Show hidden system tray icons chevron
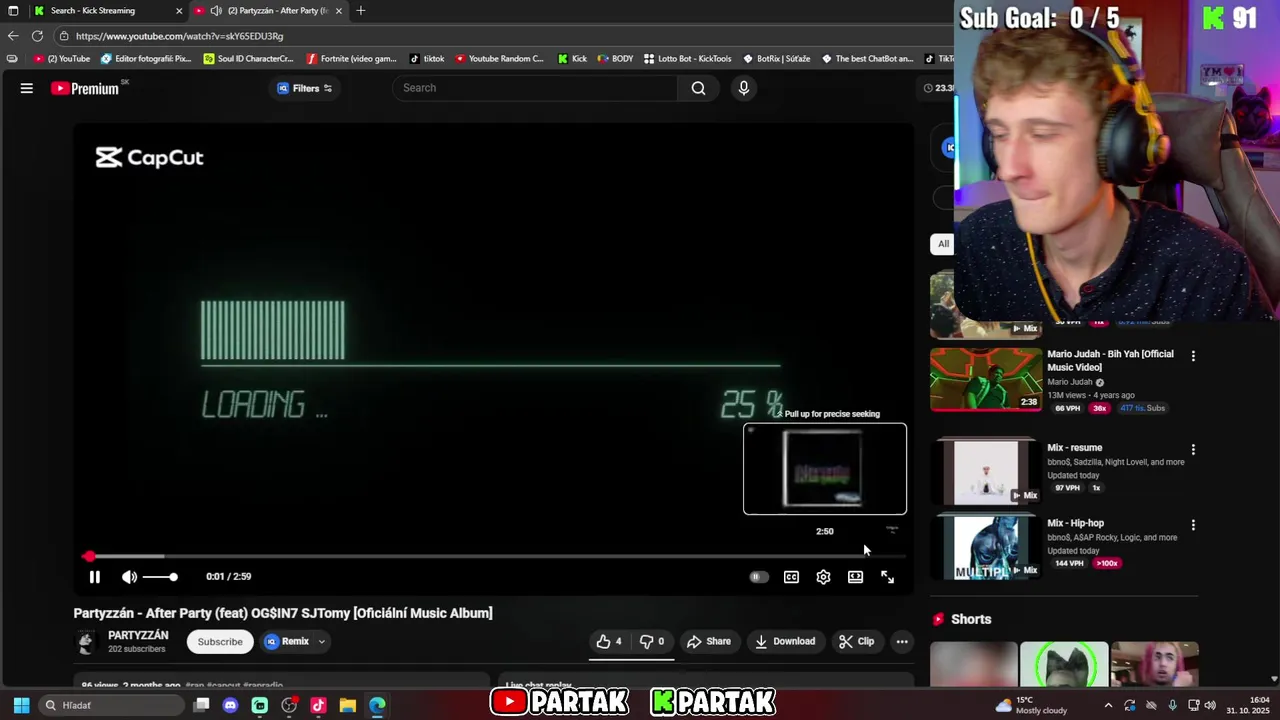Screen dimensions: 1280x720 pos(1108,705)
